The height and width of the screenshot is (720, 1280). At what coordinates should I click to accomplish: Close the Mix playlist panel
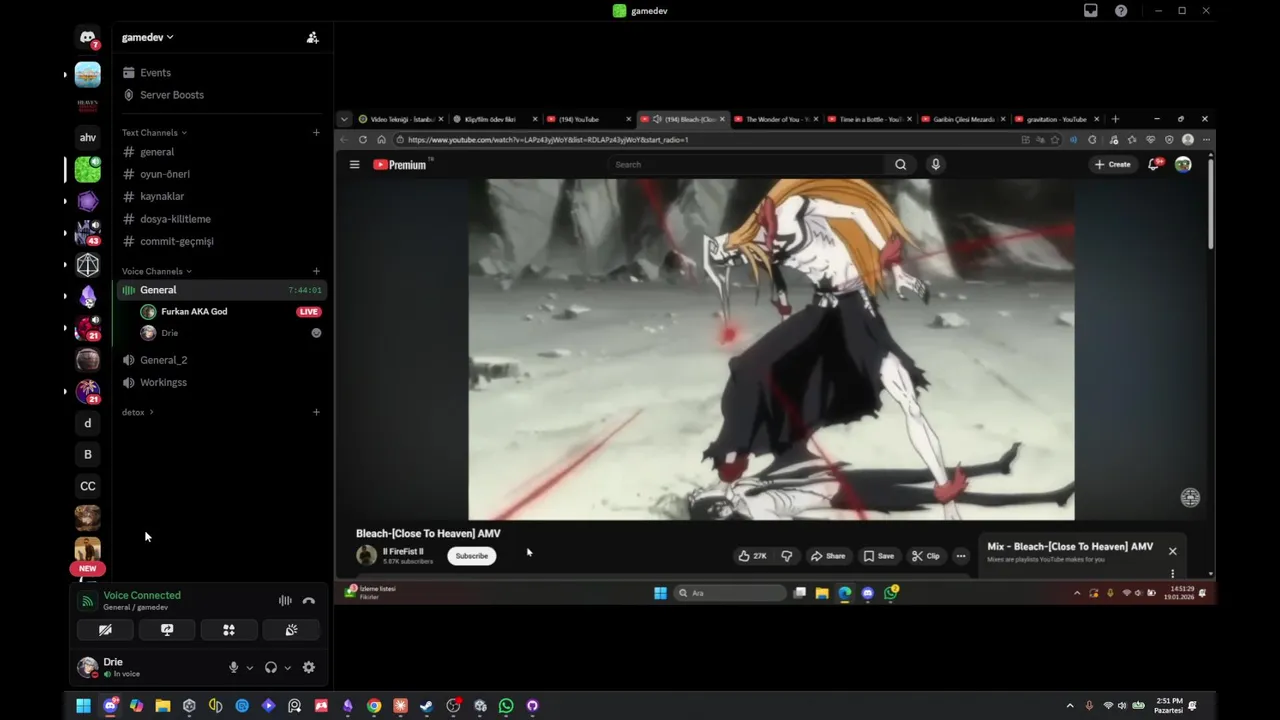[x=1173, y=551]
